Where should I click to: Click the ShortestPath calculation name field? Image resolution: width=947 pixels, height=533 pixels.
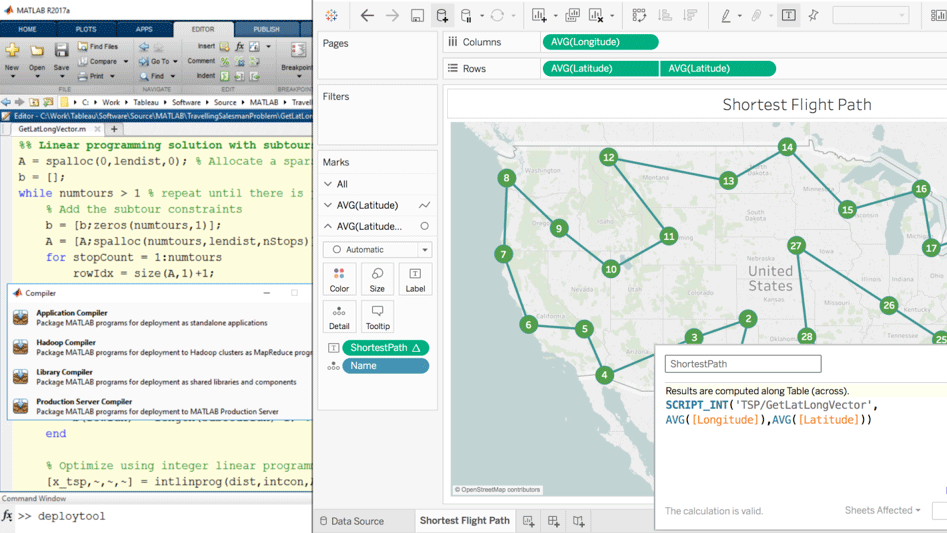[x=742, y=364]
